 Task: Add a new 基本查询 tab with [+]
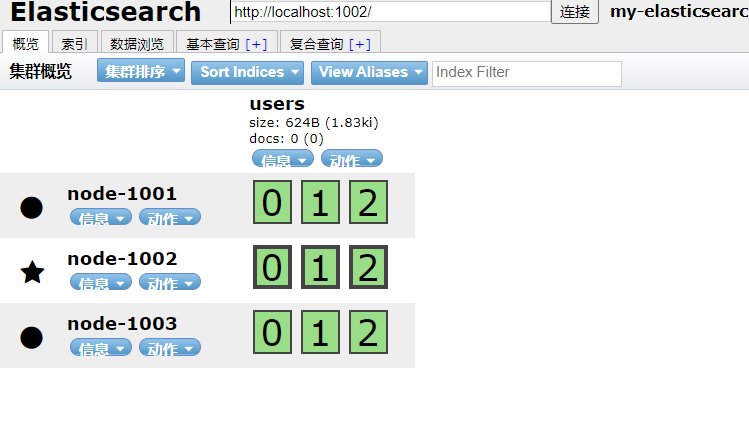[256, 44]
